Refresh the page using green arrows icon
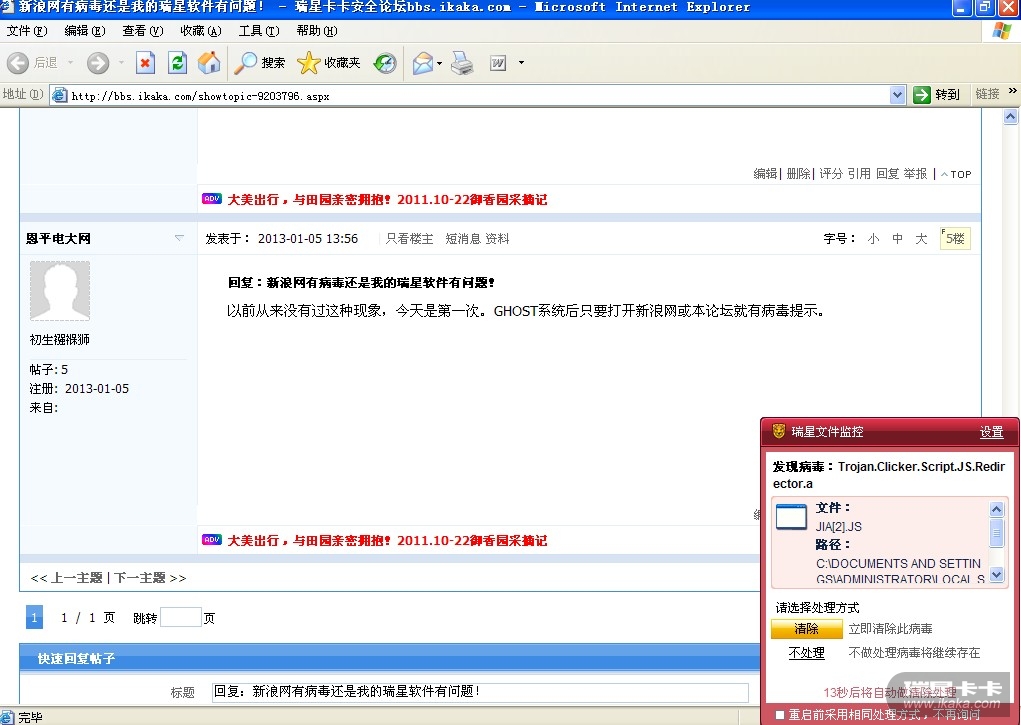Screen dimensions: 1021x725 pos(178,63)
